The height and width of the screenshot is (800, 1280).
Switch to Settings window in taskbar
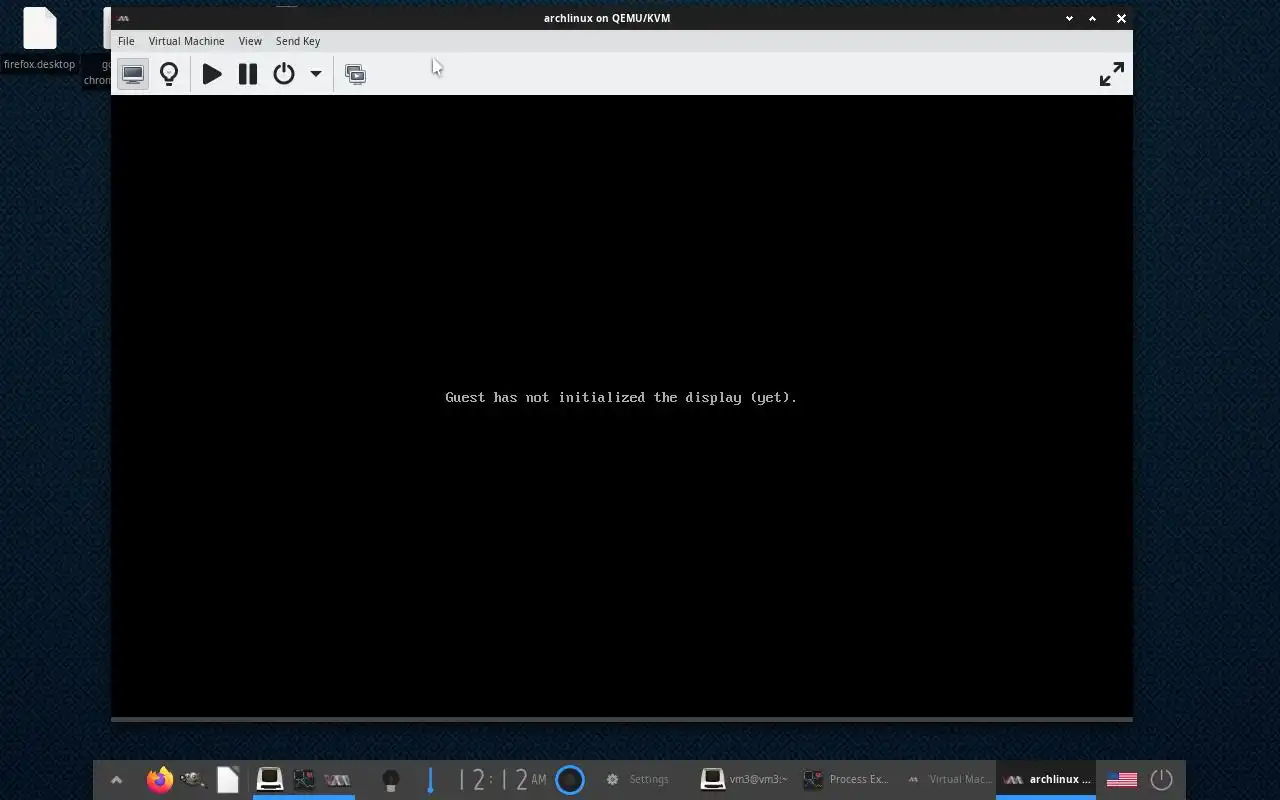tap(640, 780)
